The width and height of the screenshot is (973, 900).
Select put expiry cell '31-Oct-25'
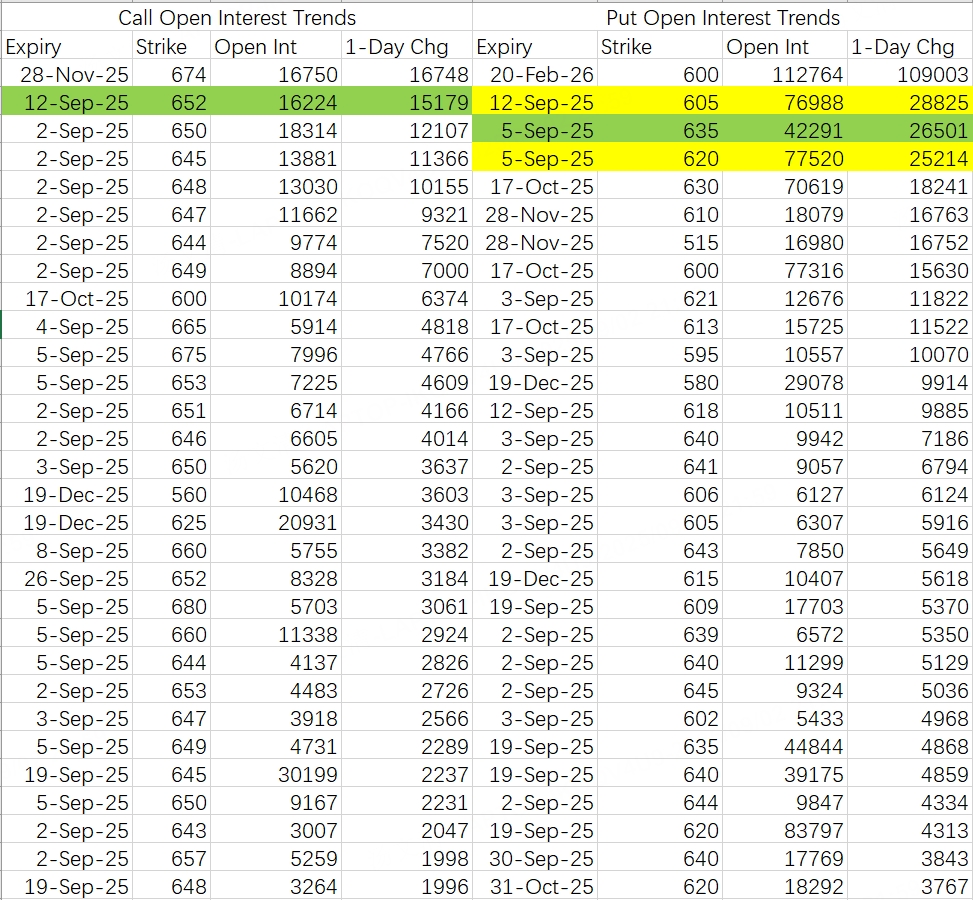[535, 886]
